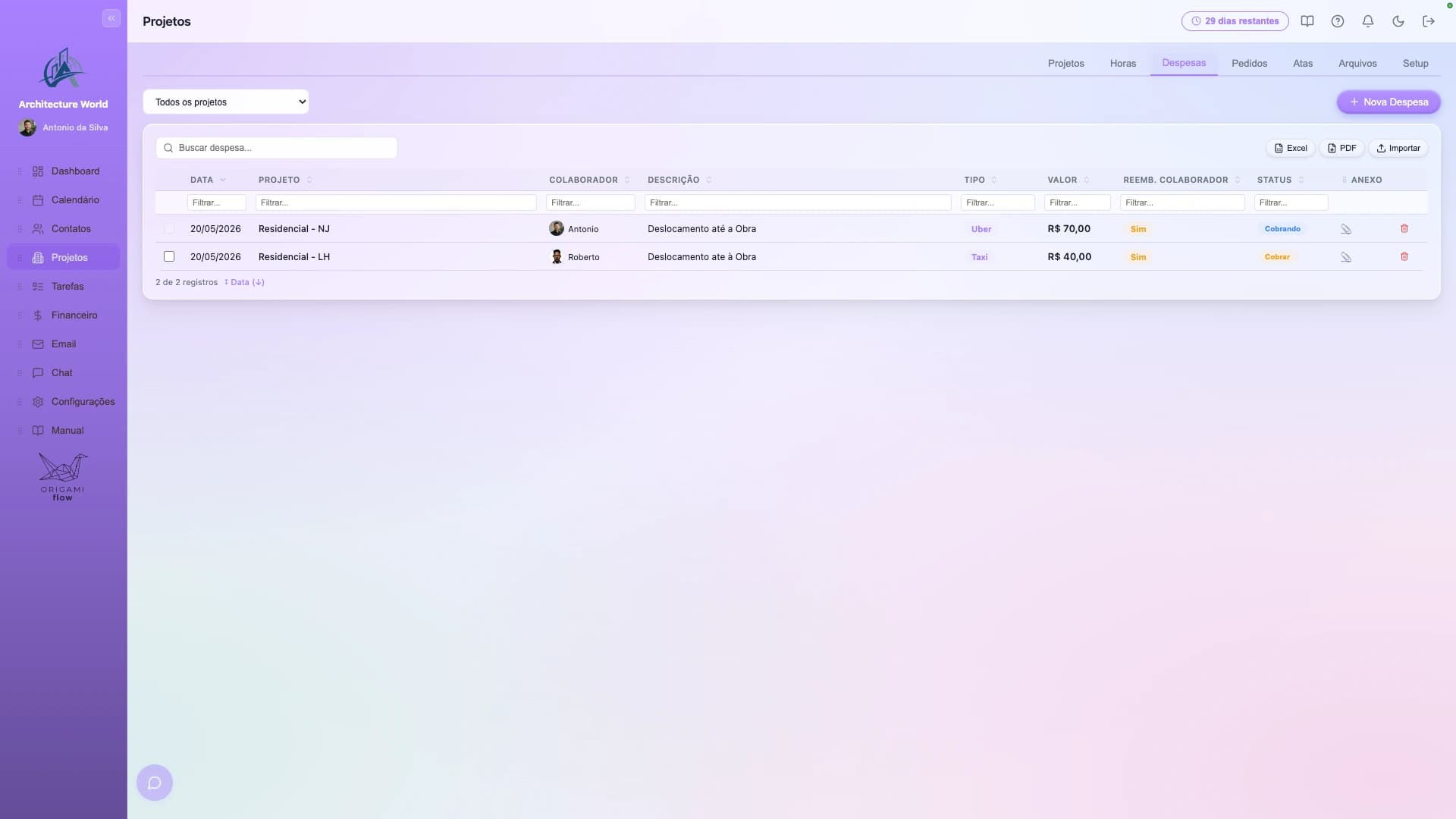Viewport: 1456px width, 819px height.
Task: Click the filter field under PROJETO
Action: (x=396, y=202)
